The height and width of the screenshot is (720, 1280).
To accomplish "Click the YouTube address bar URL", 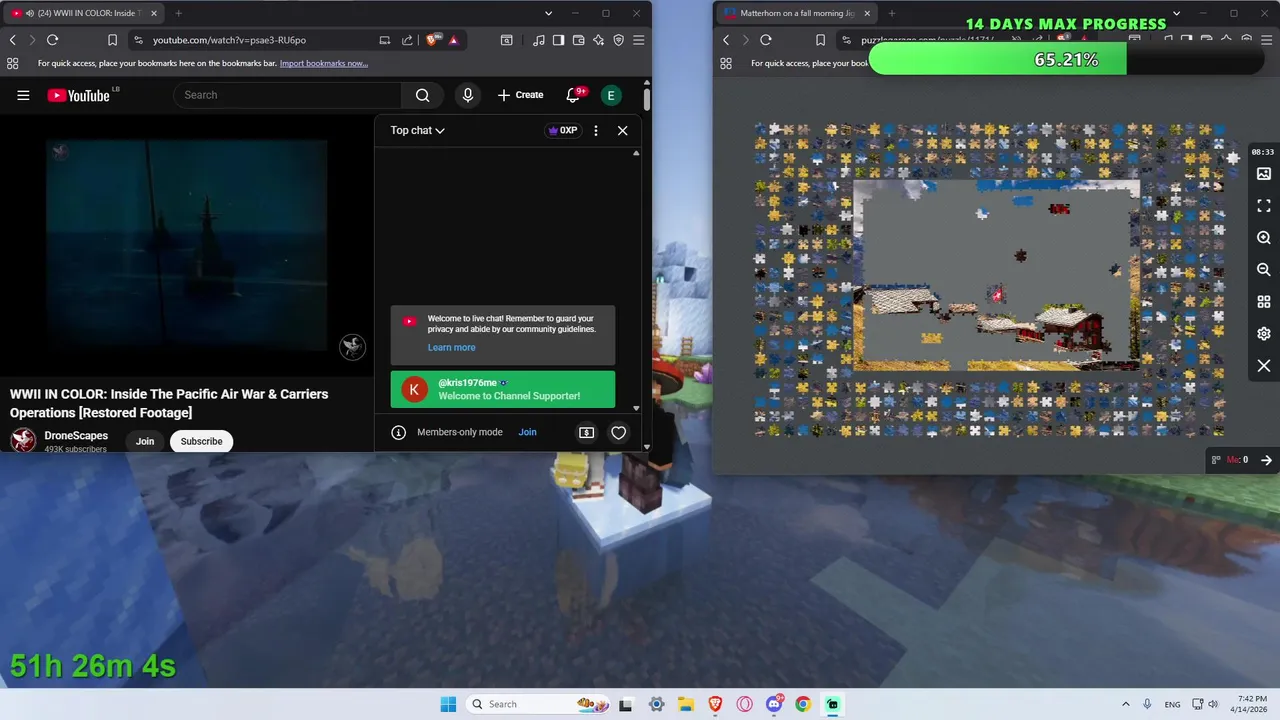I will [x=229, y=40].
